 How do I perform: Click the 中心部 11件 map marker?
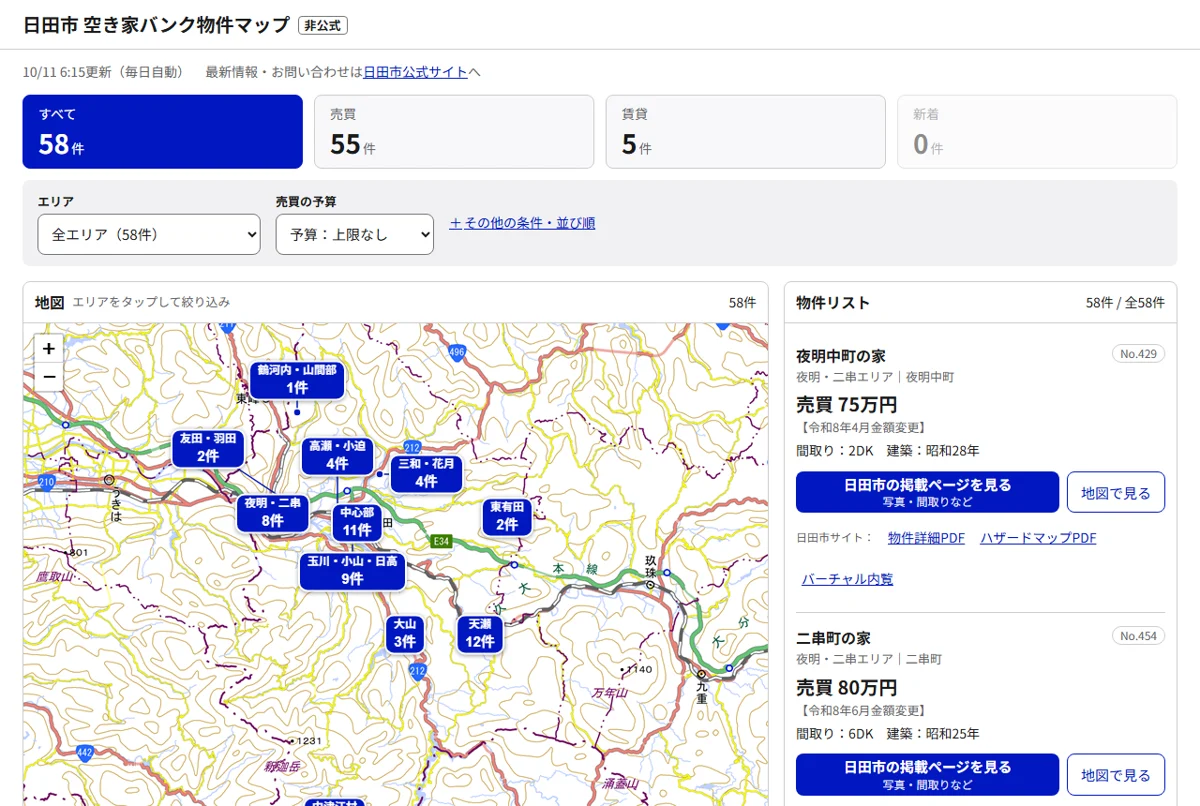pos(357,522)
